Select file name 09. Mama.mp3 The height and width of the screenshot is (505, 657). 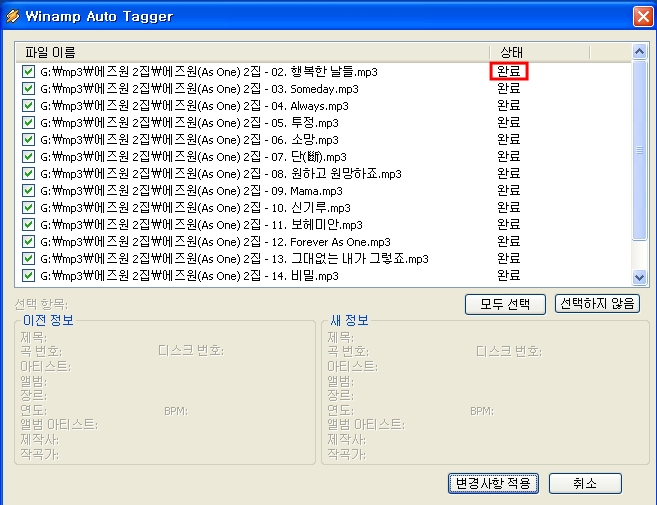pos(191,191)
